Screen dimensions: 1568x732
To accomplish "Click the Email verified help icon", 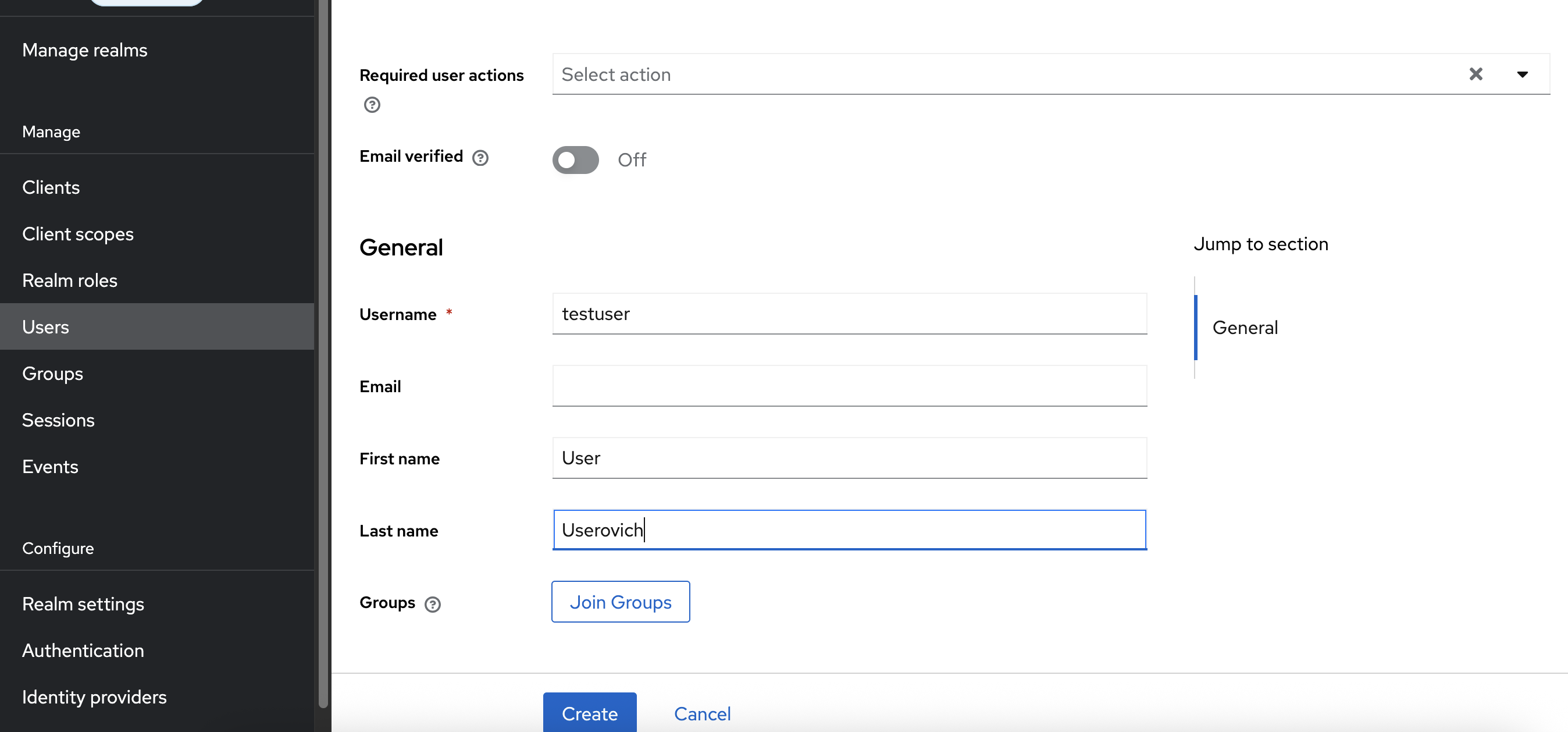I will point(480,158).
